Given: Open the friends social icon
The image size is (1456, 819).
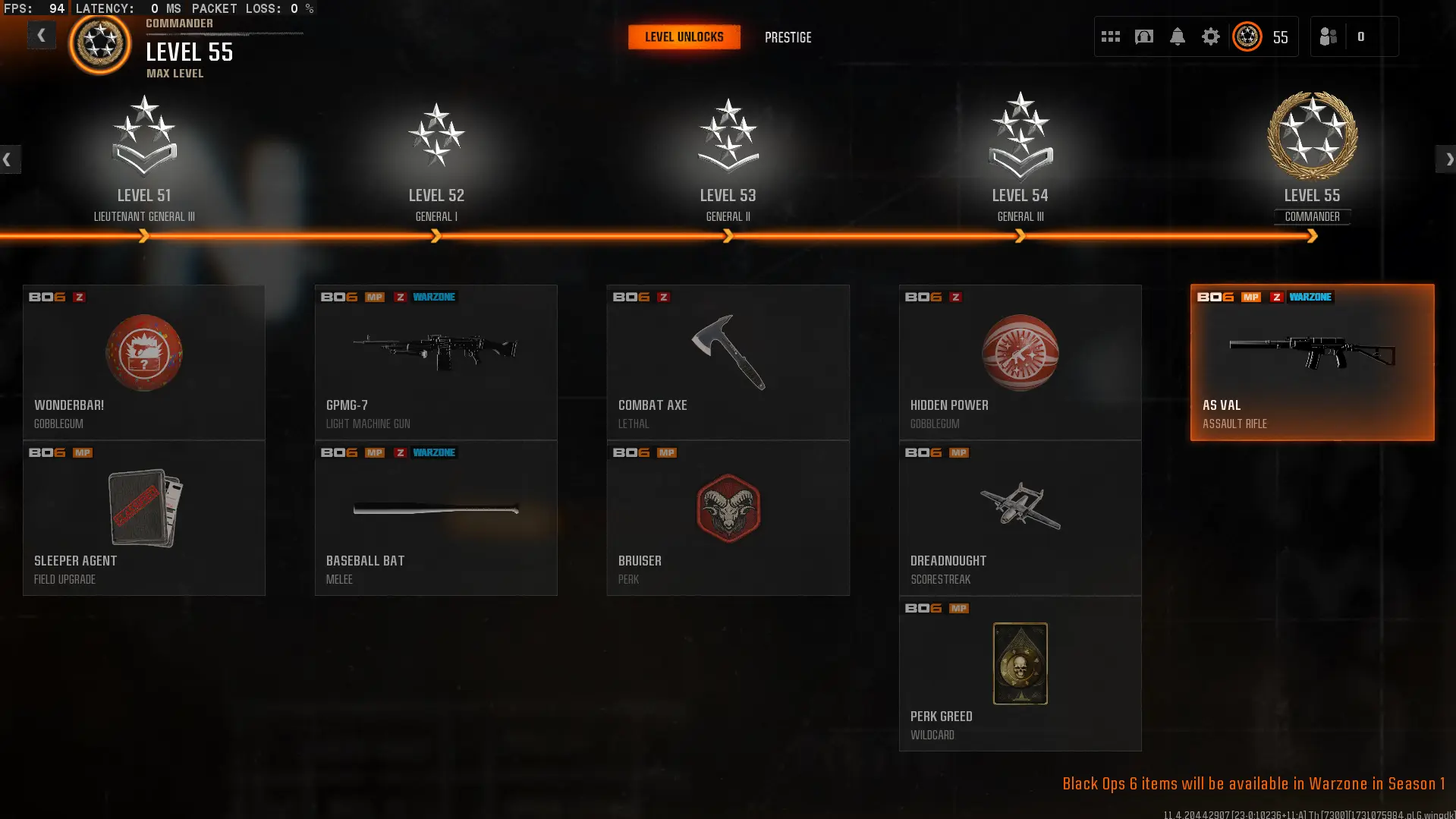Looking at the screenshot, I should click(1328, 36).
